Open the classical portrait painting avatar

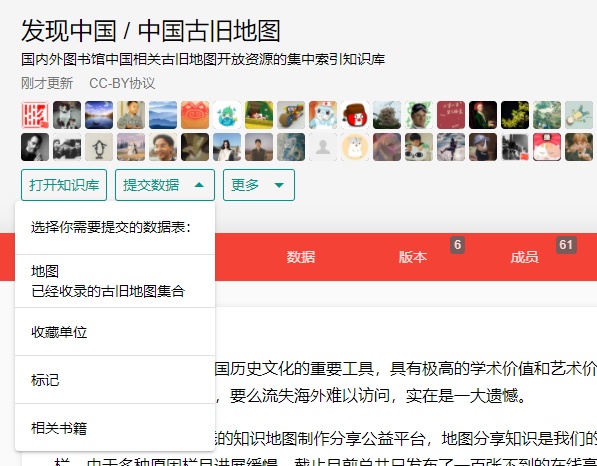(482, 115)
